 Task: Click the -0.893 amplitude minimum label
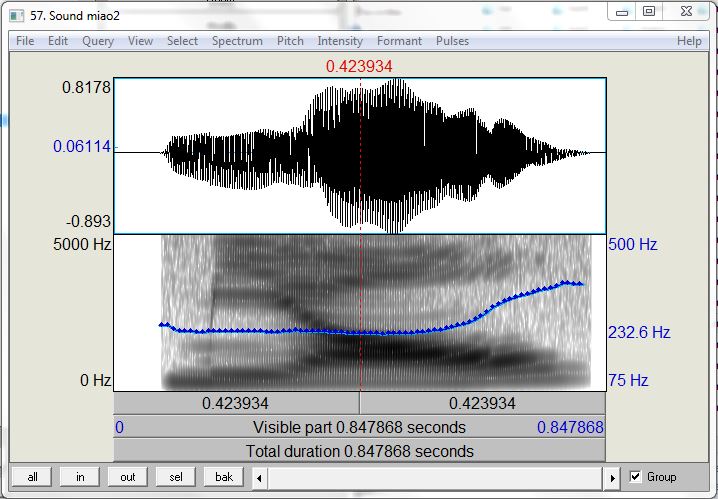(x=88, y=221)
